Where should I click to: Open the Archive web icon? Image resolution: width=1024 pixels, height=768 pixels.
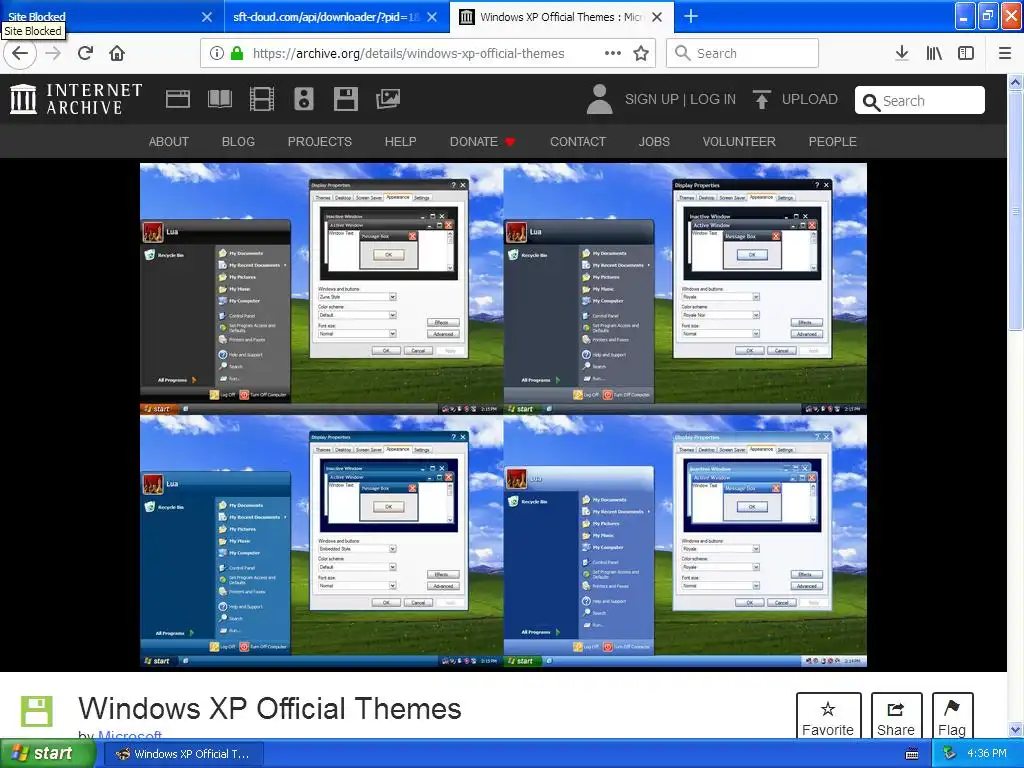click(178, 99)
